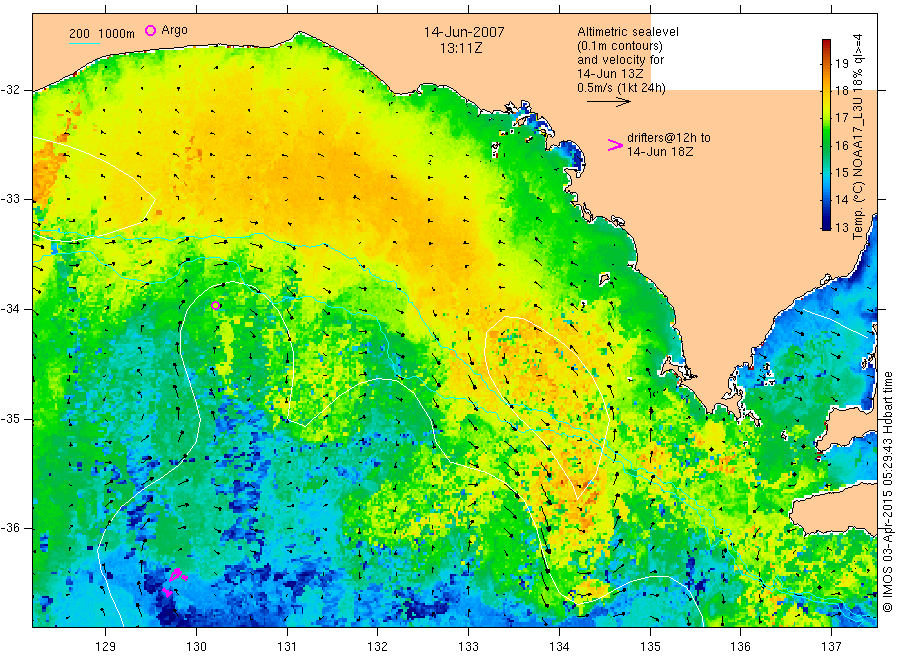
Task: Click the colorbar value label 18
Action: [x=841, y=91]
